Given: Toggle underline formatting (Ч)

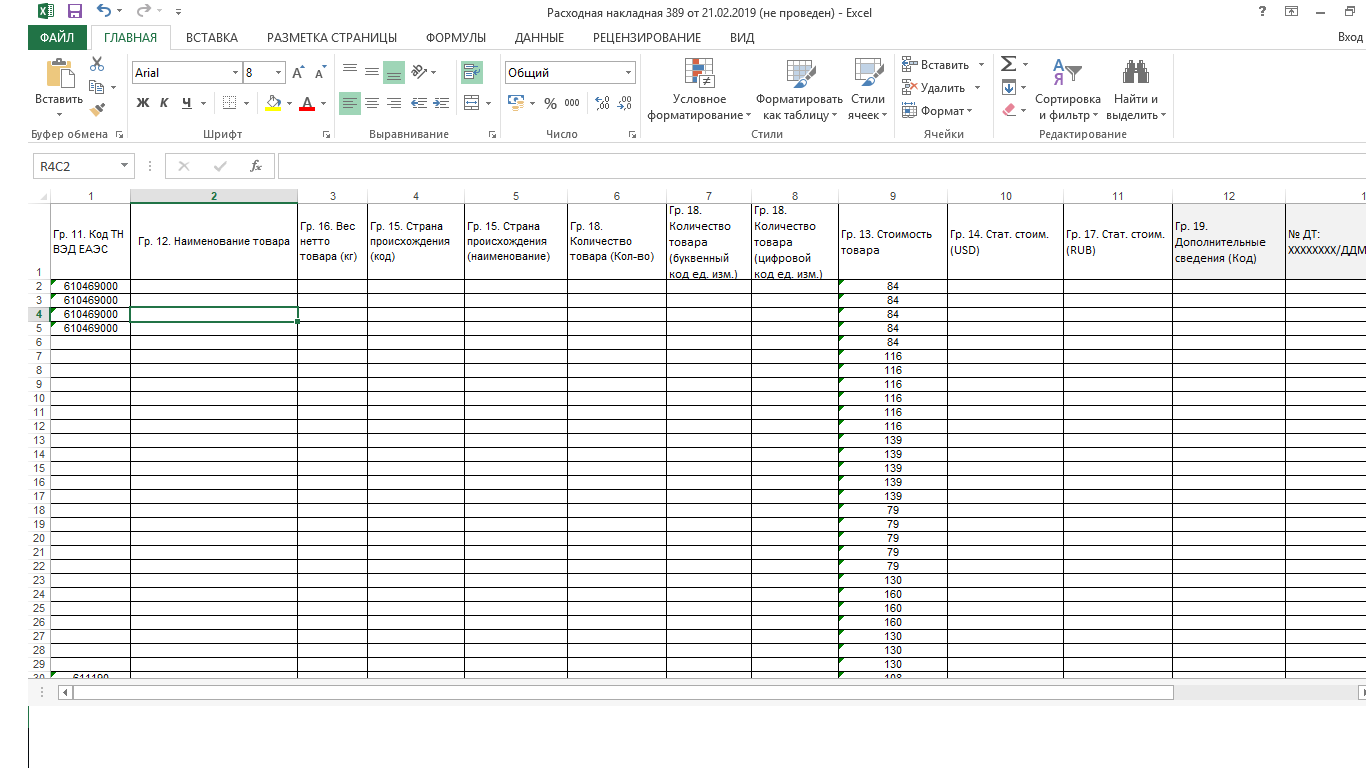Looking at the screenshot, I should (x=186, y=103).
